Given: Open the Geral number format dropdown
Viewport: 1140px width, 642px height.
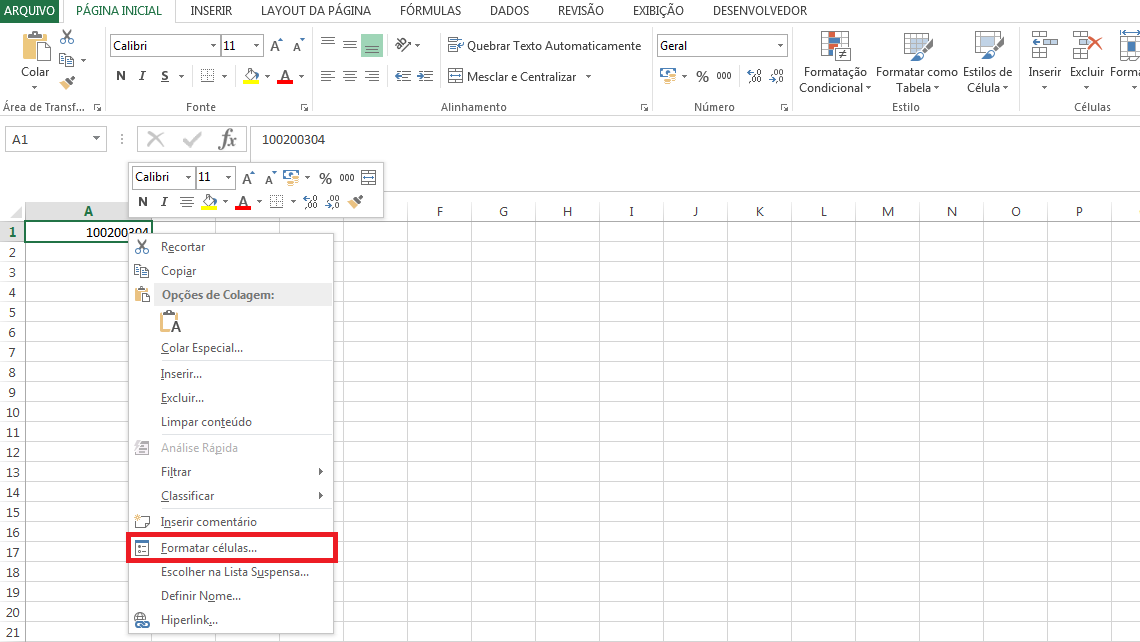Looking at the screenshot, I should pyautogui.click(x=781, y=46).
